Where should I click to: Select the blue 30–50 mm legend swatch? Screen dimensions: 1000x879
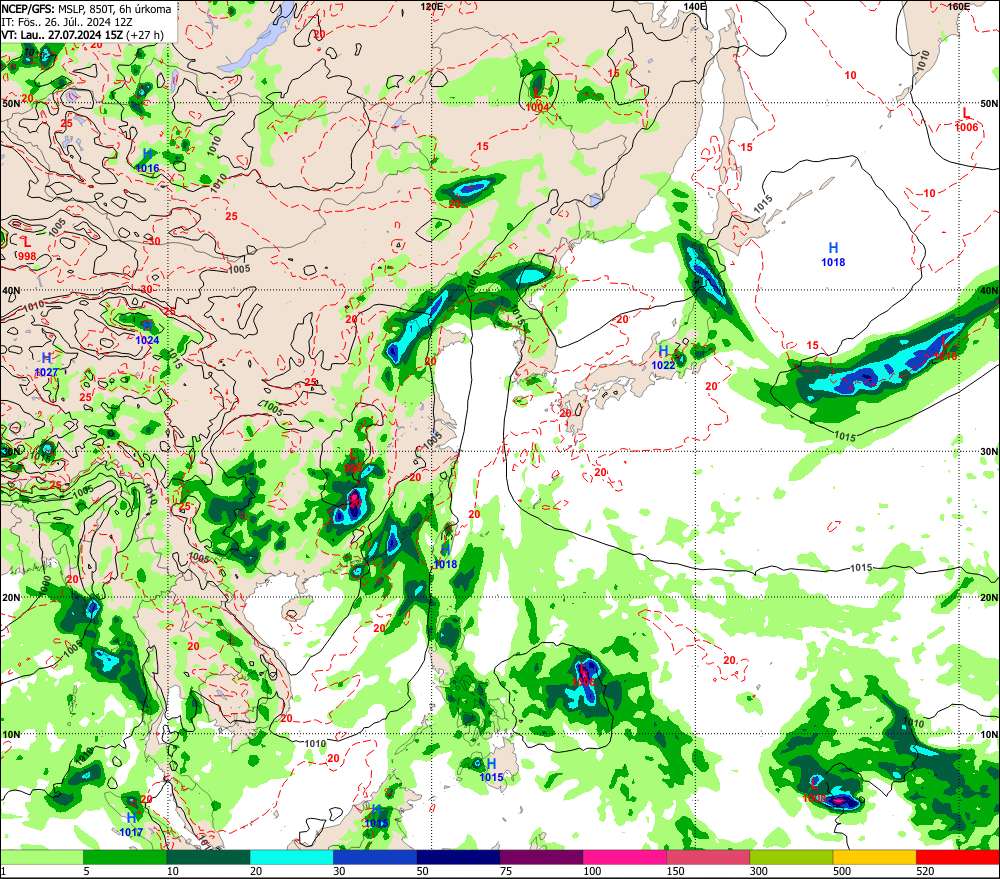(x=375, y=857)
